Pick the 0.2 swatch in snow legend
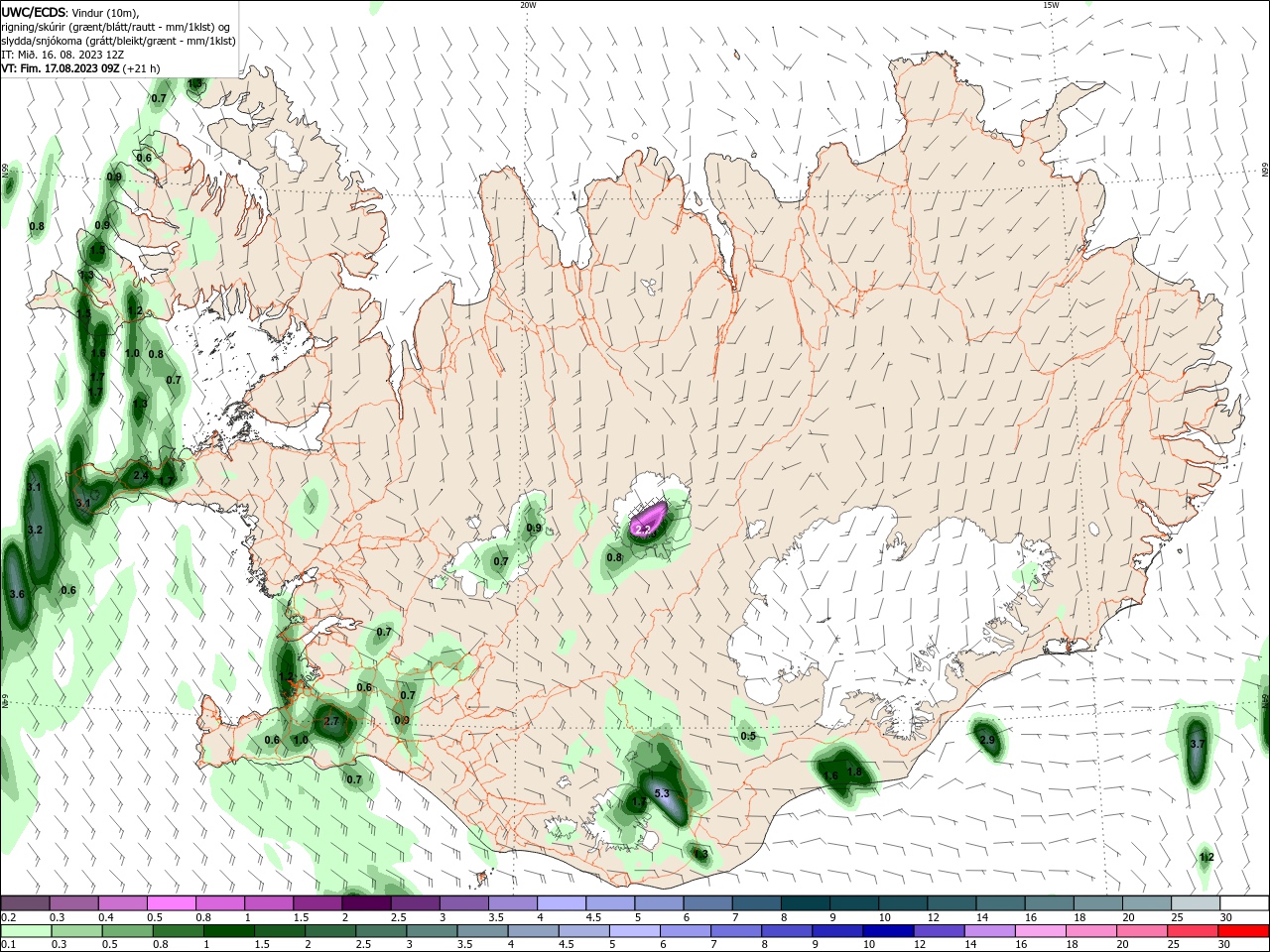The image size is (1270, 952). click(x=25, y=902)
